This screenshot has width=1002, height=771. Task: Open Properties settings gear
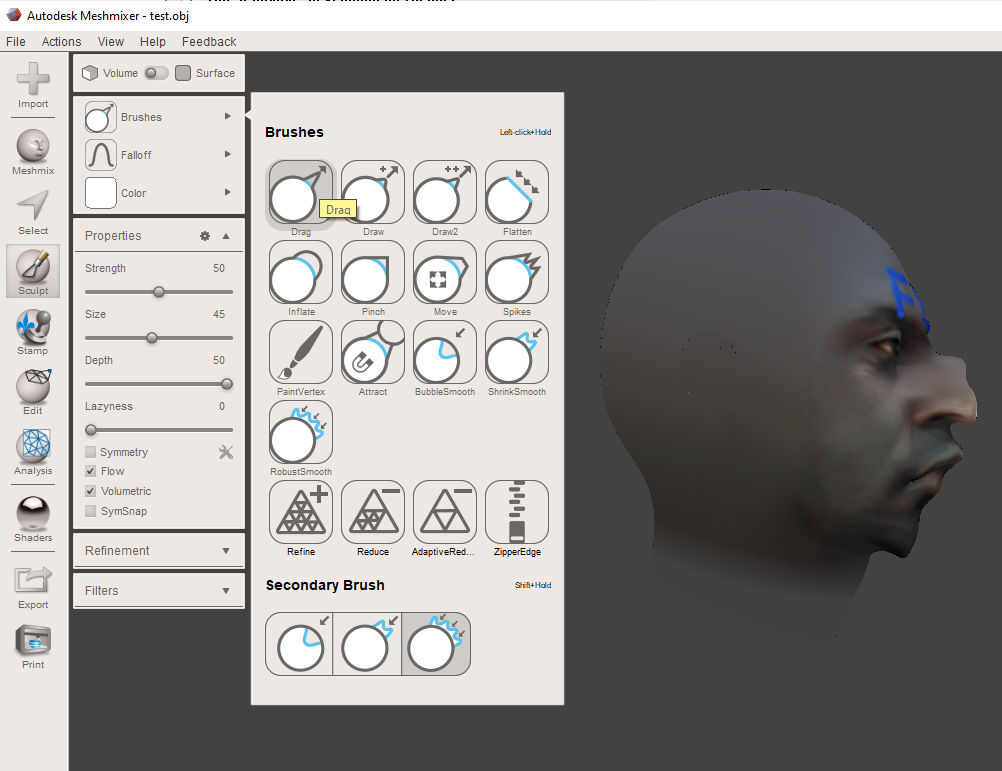204,236
